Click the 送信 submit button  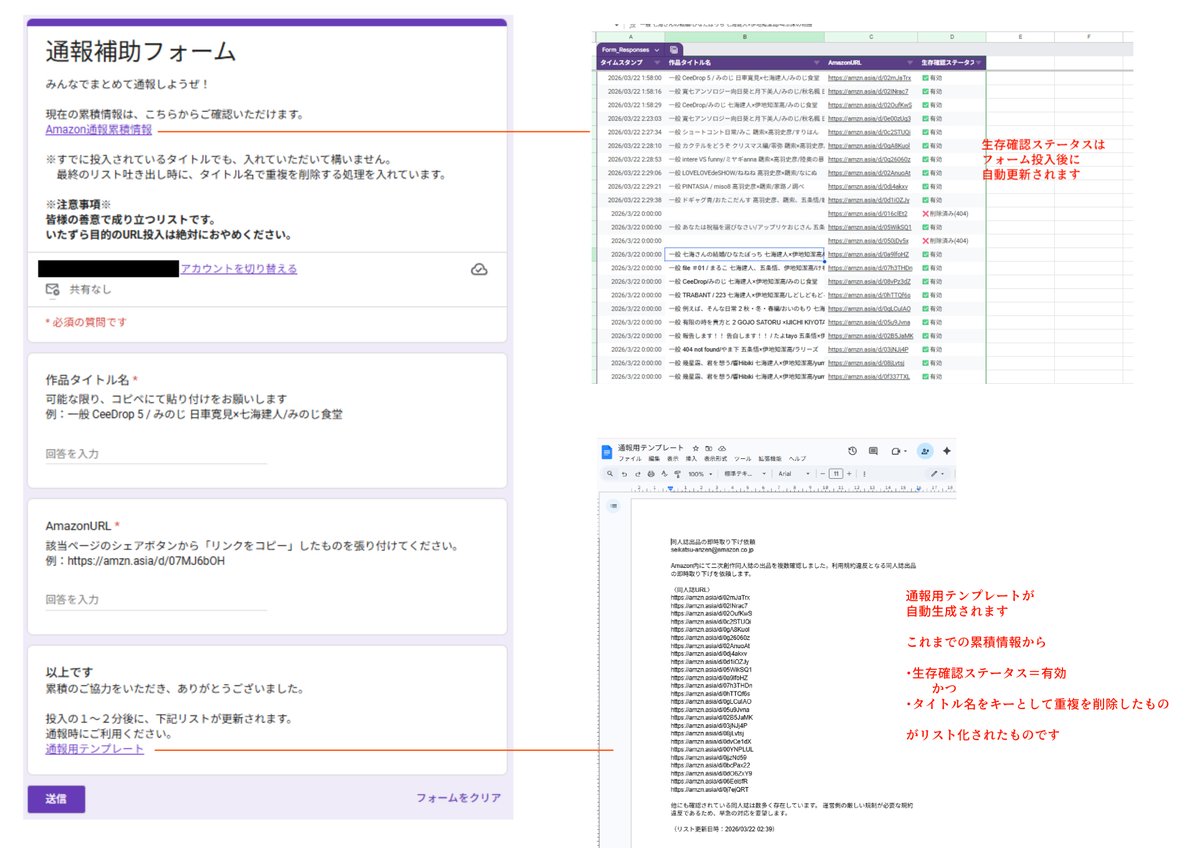(56, 799)
